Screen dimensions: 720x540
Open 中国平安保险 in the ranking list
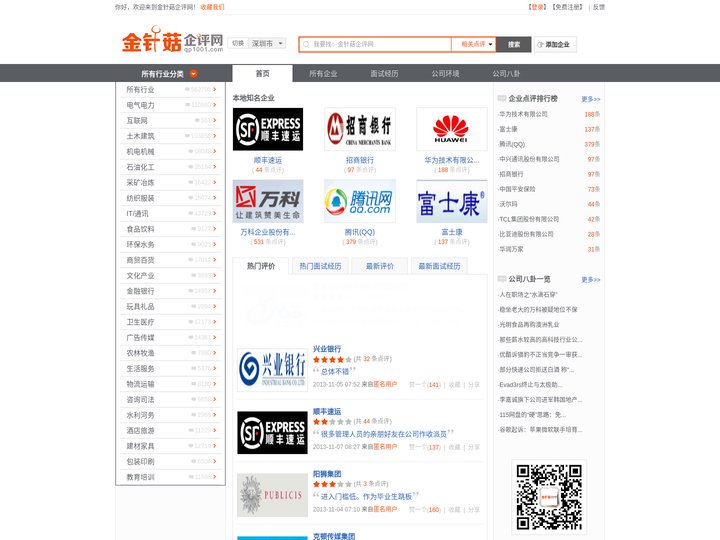point(517,189)
